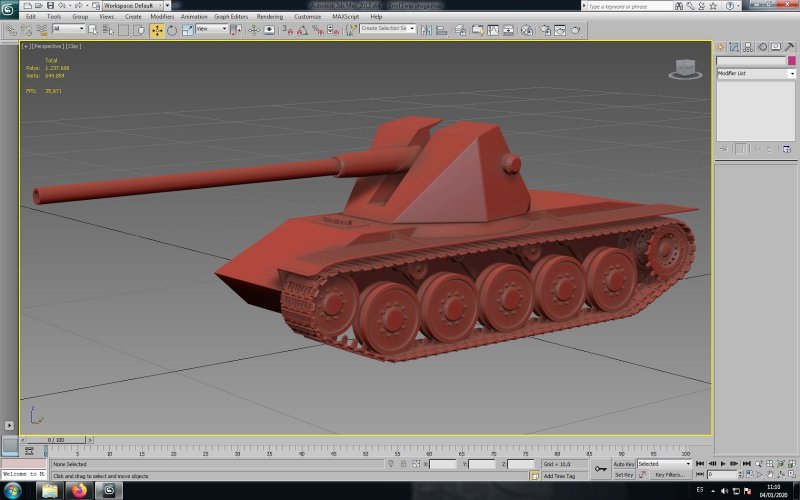Toggle Window/Crossing selection mode
Viewport: 800px width, 500px height.
tap(139, 30)
